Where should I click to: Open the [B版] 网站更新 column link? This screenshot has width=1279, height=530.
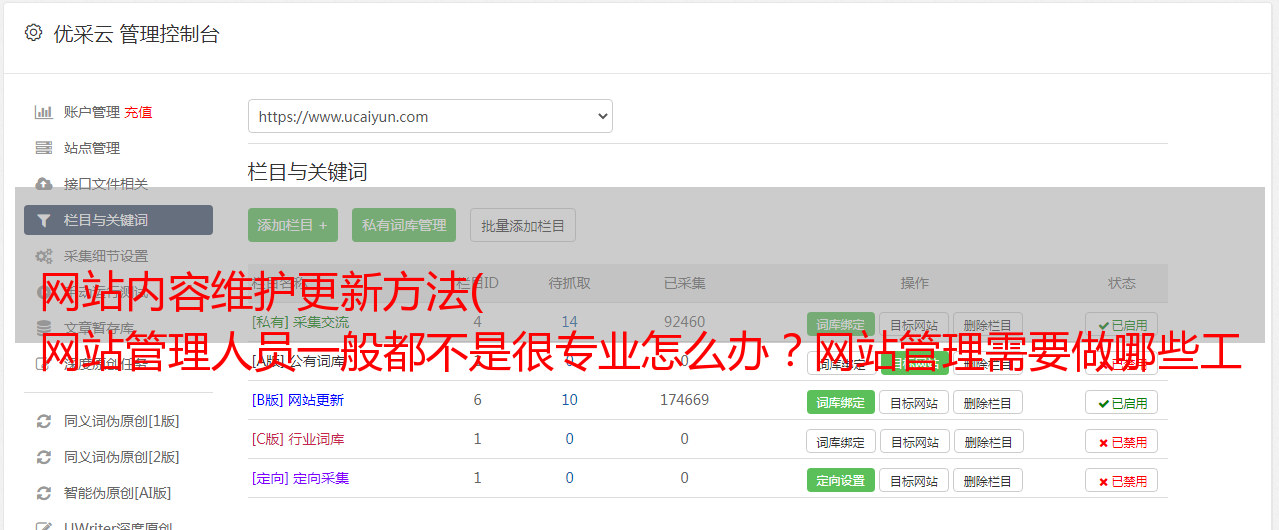(x=298, y=400)
